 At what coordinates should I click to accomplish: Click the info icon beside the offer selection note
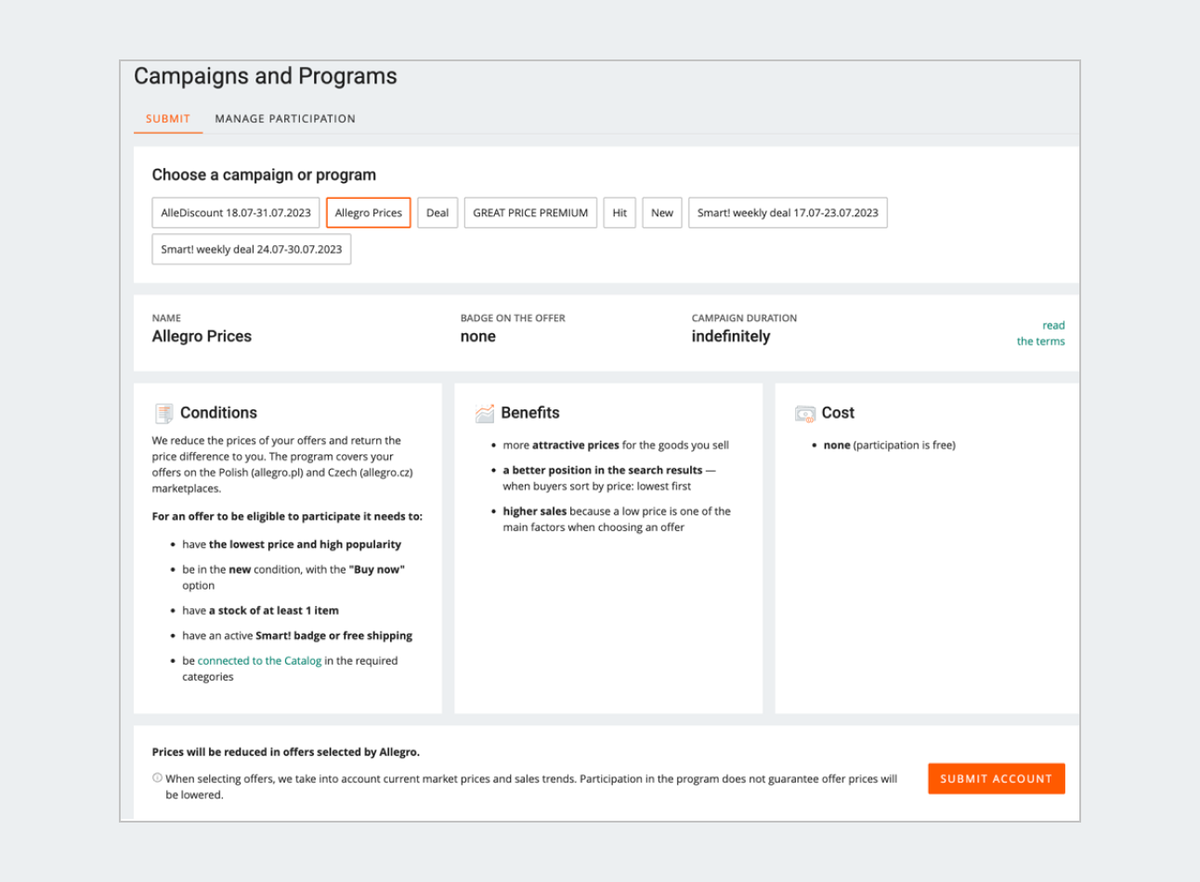[x=157, y=778]
